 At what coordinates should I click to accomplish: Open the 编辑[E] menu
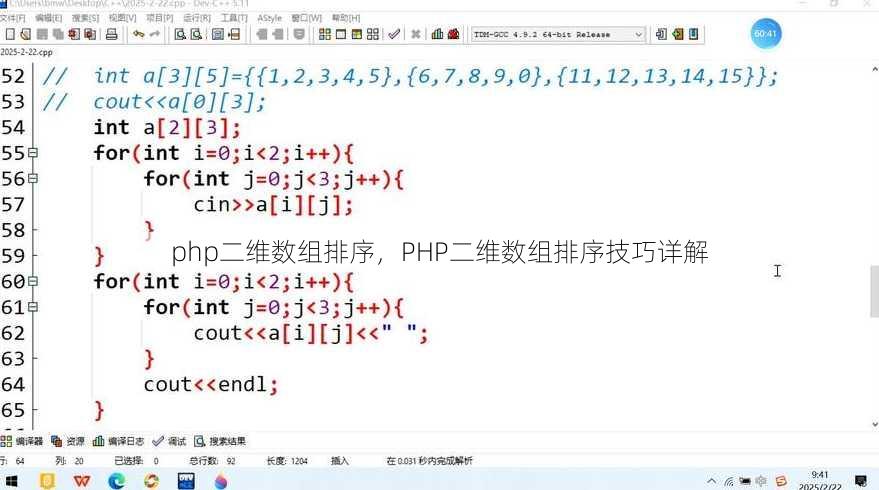click(49, 18)
